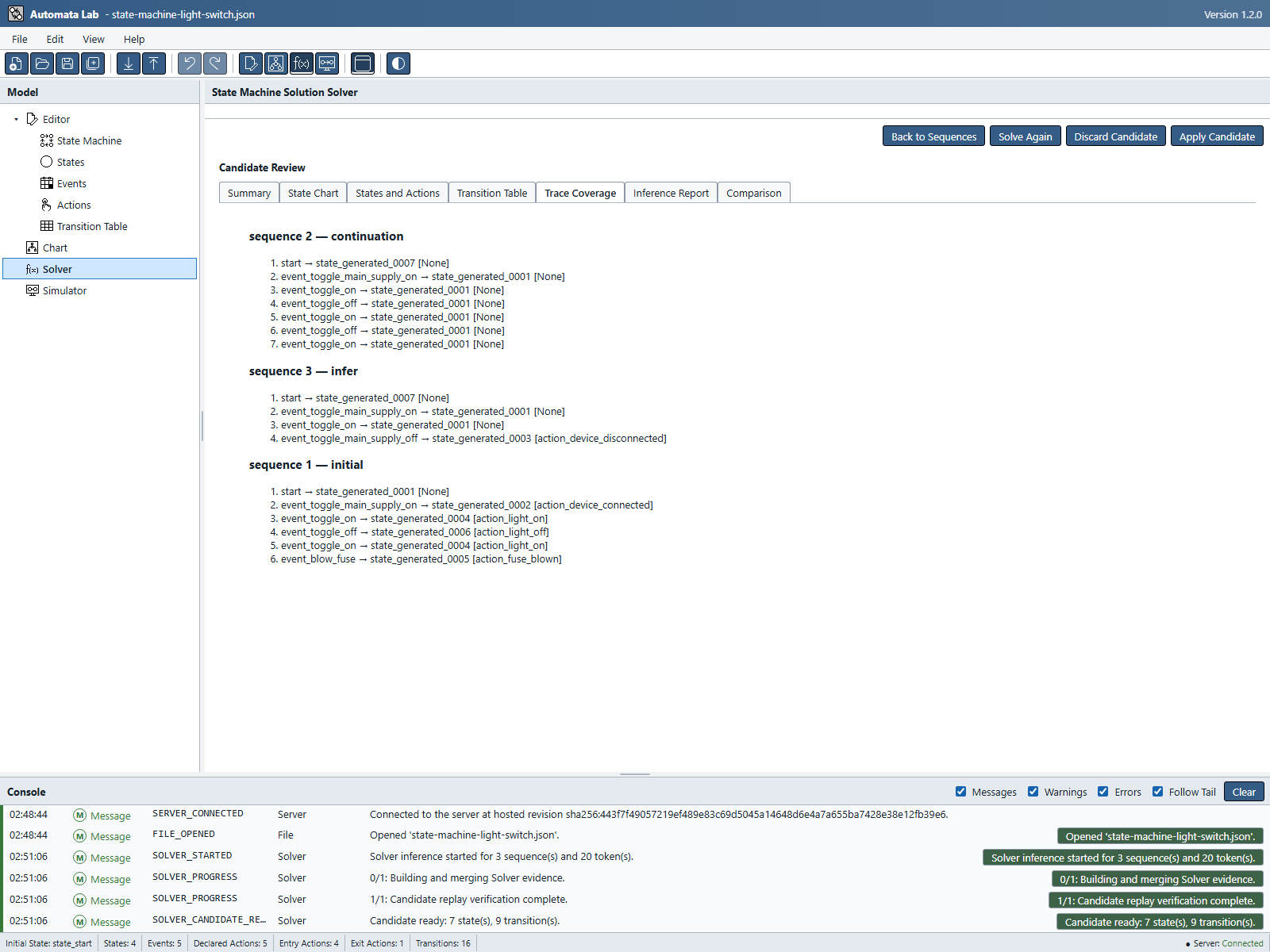Open the Simulator toolbar icon

coord(327,63)
